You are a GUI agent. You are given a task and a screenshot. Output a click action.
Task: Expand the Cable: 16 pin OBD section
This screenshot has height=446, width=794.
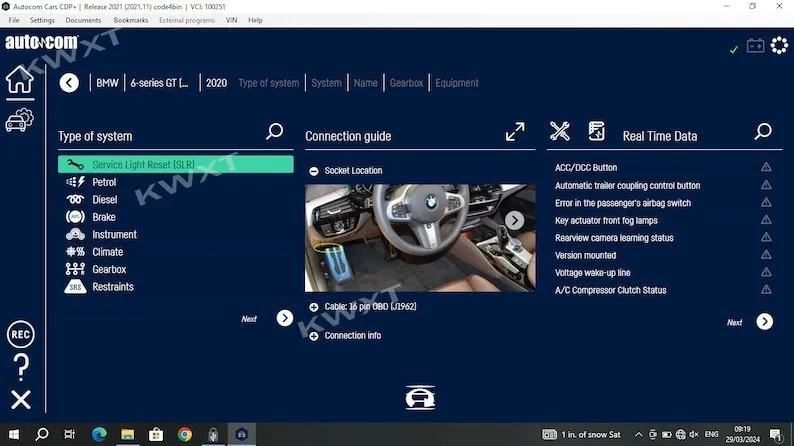(314, 307)
